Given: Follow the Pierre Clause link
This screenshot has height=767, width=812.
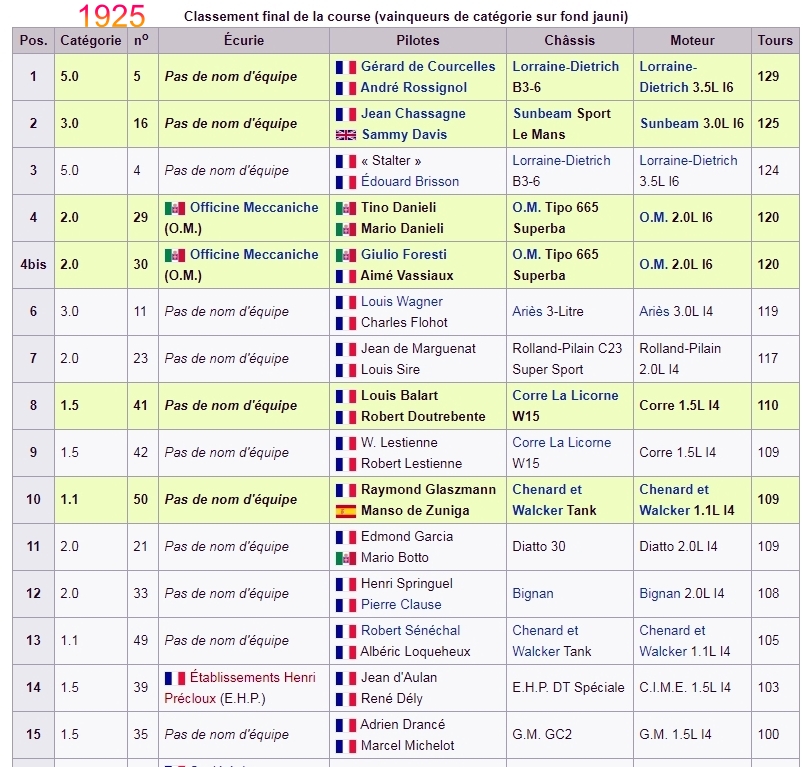Looking at the screenshot, I should click(x=401, y=604).
